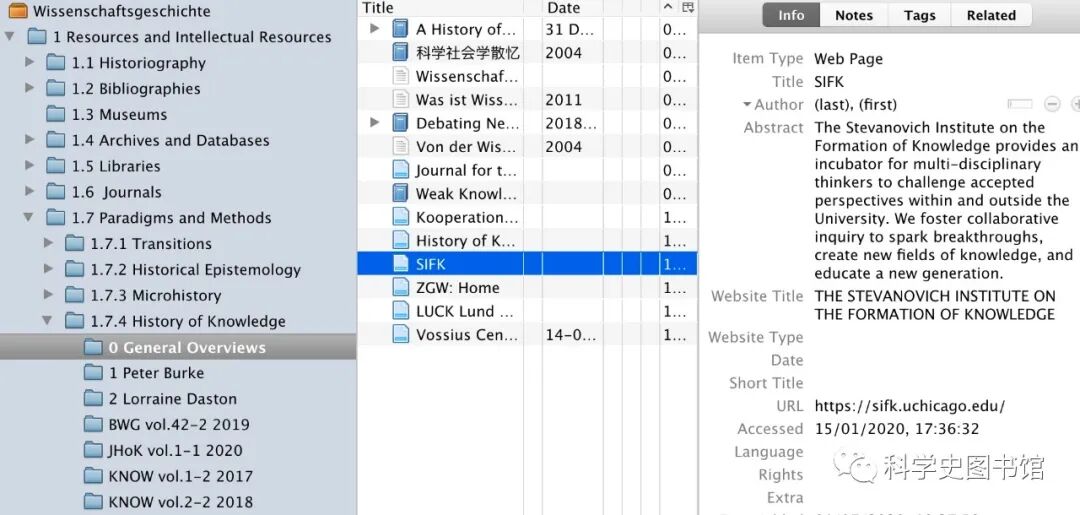Select the 1 Peter Burke folder icon

(93, 372)
